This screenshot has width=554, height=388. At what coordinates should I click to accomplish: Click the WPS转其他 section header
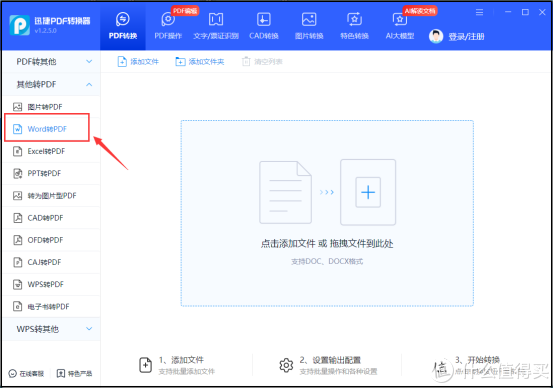coord(52,329)
